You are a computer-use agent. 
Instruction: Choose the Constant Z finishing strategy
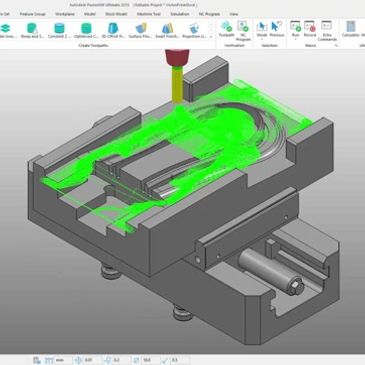click(59, 30)
